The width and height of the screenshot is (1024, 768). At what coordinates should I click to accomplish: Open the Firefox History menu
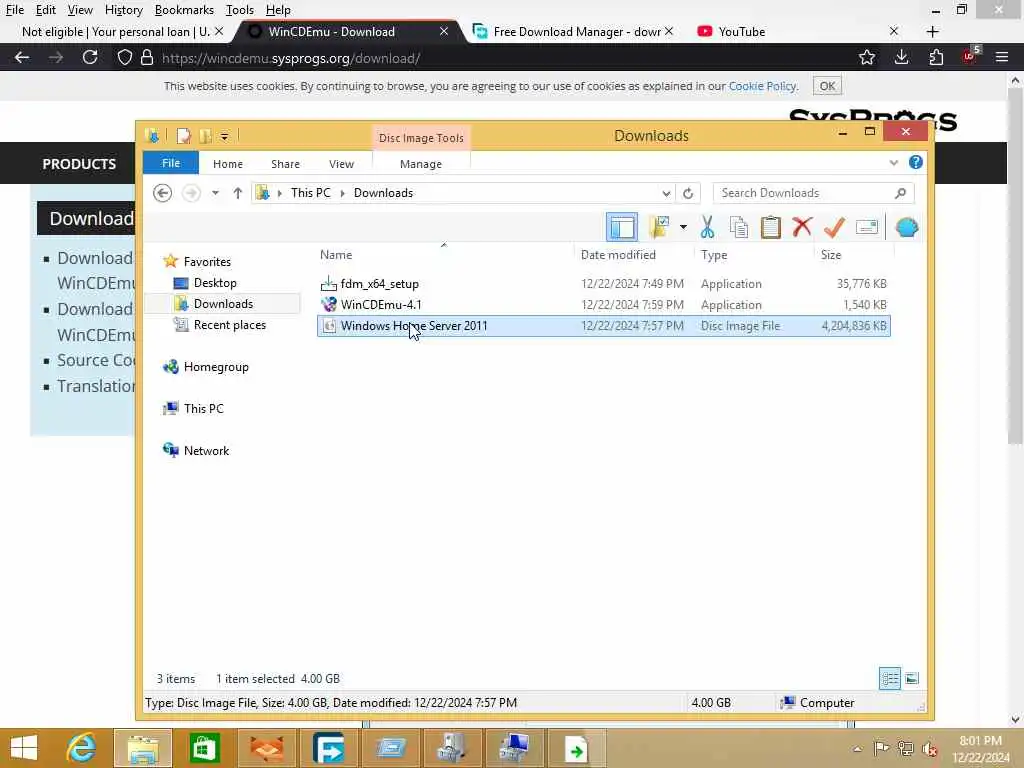click(x=123, y=10)
